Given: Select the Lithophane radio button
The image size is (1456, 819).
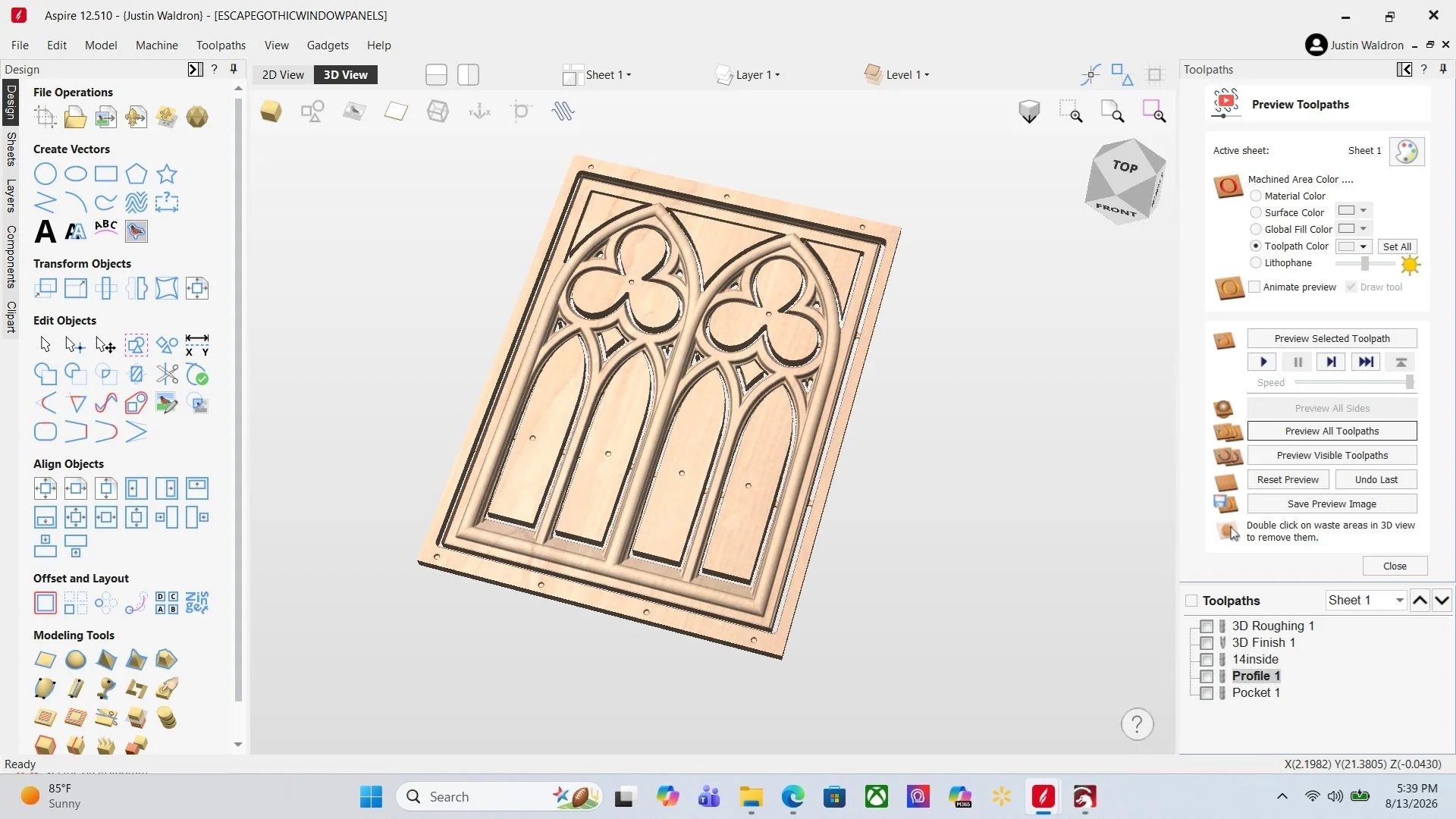Looking at the screenshot, I should coord(1256,262).
